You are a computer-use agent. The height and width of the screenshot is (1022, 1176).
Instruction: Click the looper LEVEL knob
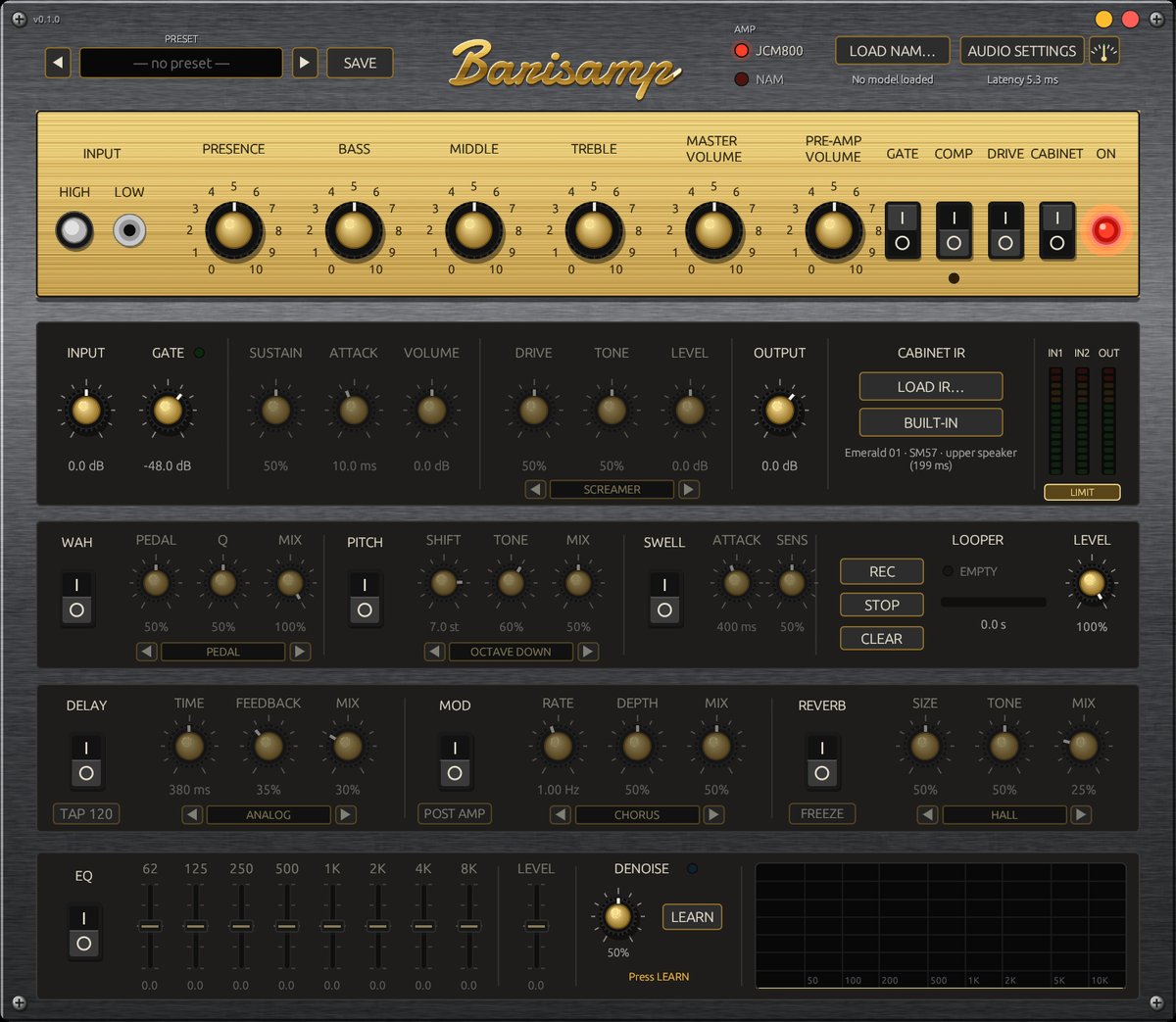(1092, 583)
